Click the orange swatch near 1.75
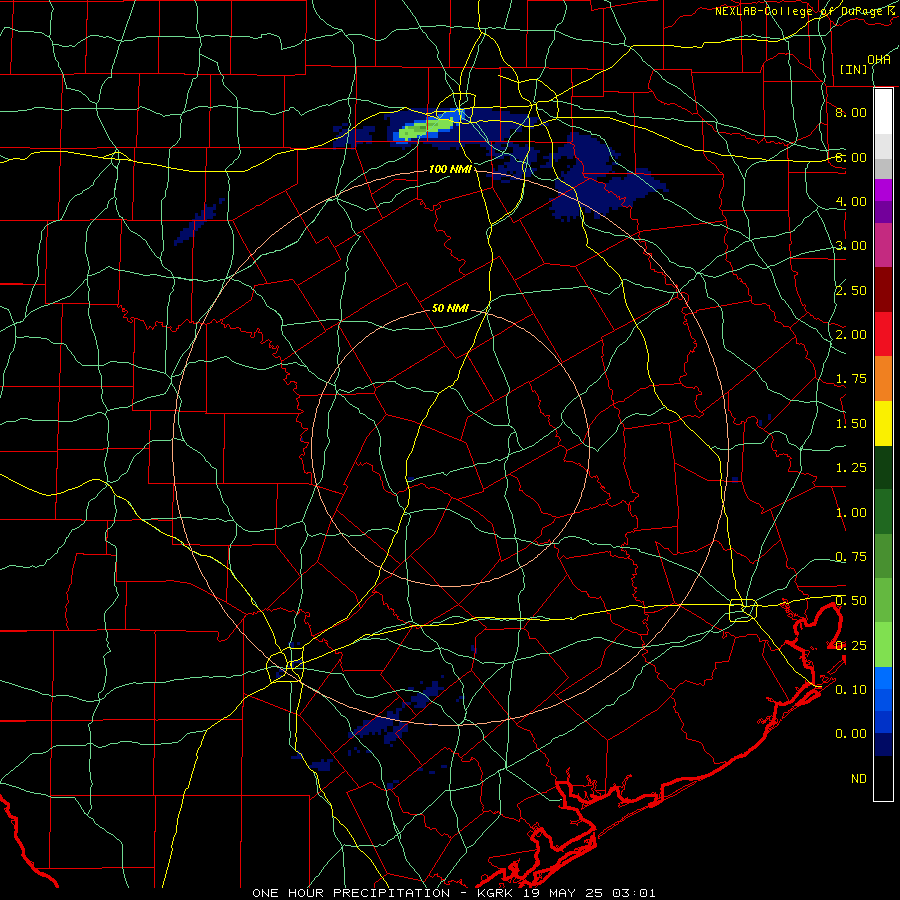This screenshot has width=900, height=900. pos(883,379)
